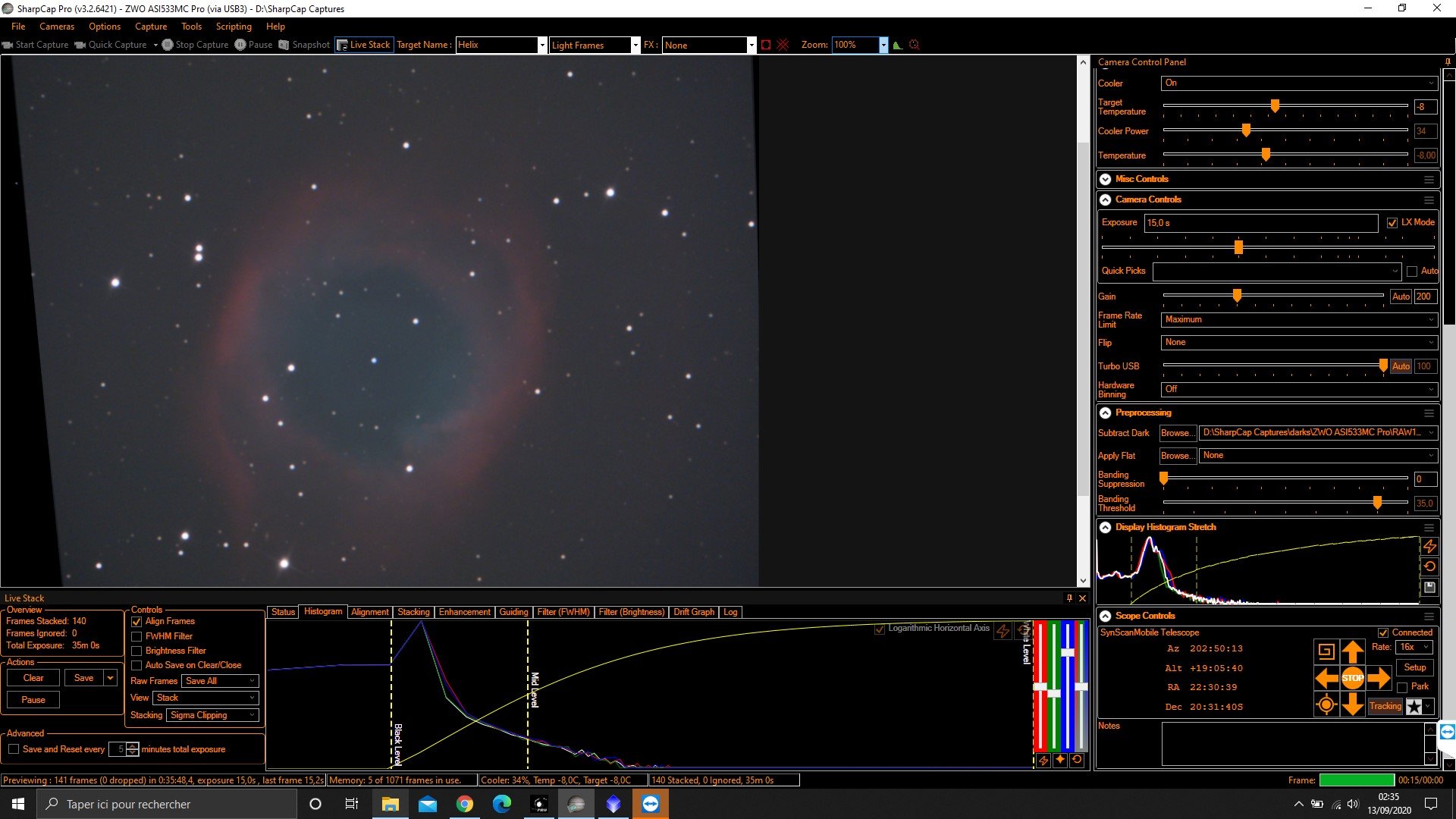This screenshot has width=1456, height=819.
Task: Enable the Brightness Filter checkbox
Action: tap(136, 651)
